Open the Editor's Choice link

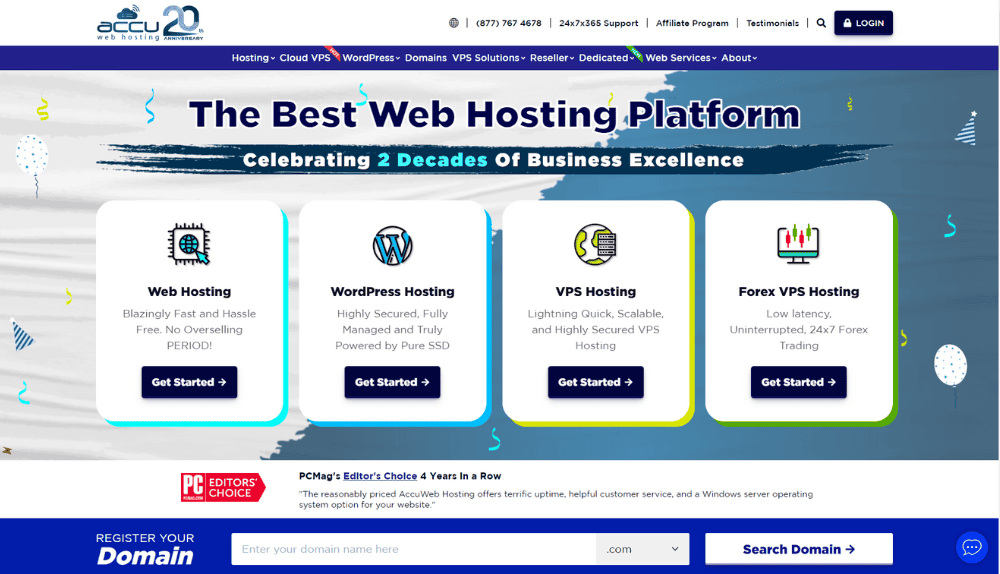[x=380, y=476]
